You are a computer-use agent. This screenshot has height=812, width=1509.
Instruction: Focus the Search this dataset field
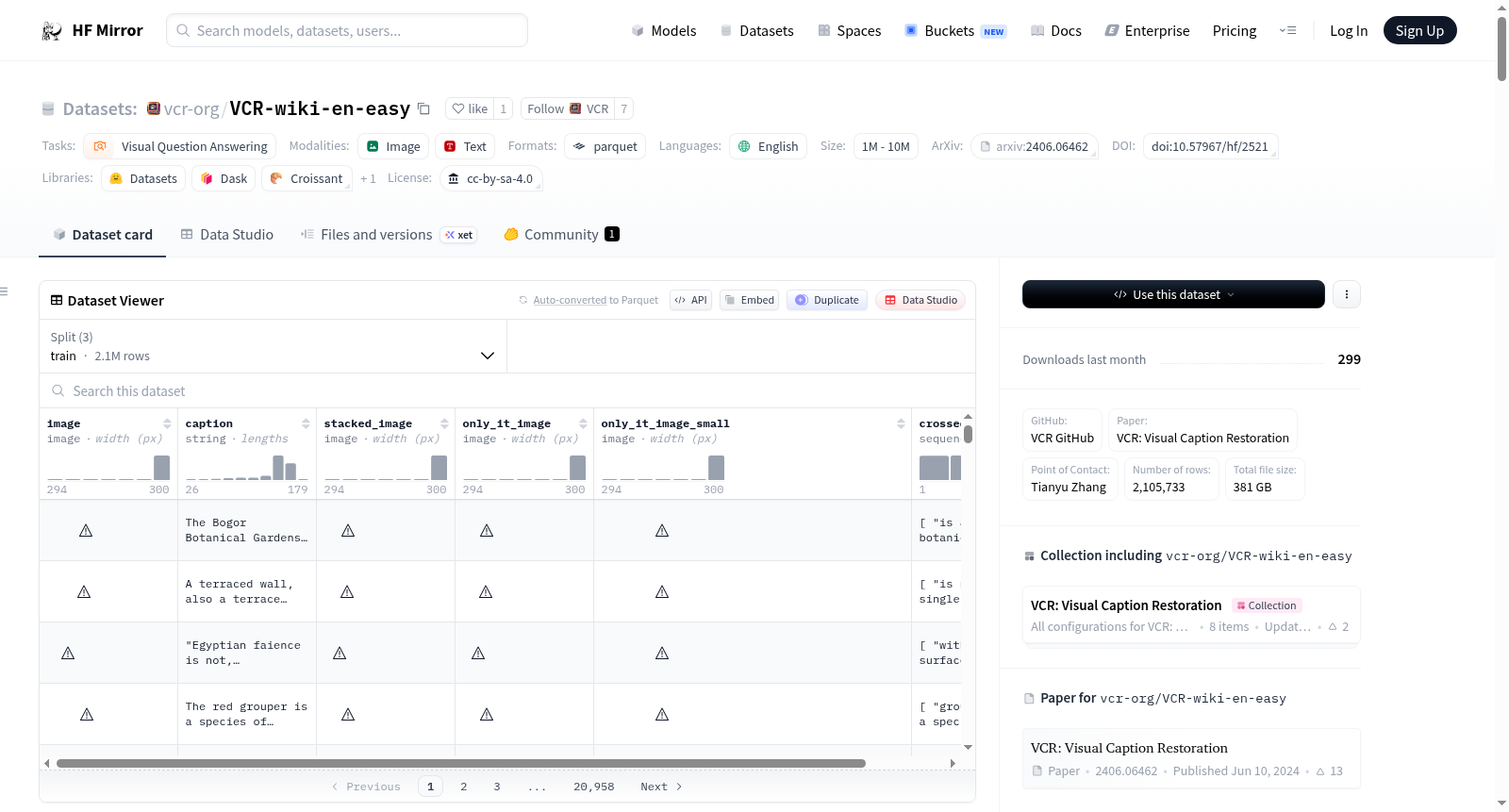click(507, 390)
